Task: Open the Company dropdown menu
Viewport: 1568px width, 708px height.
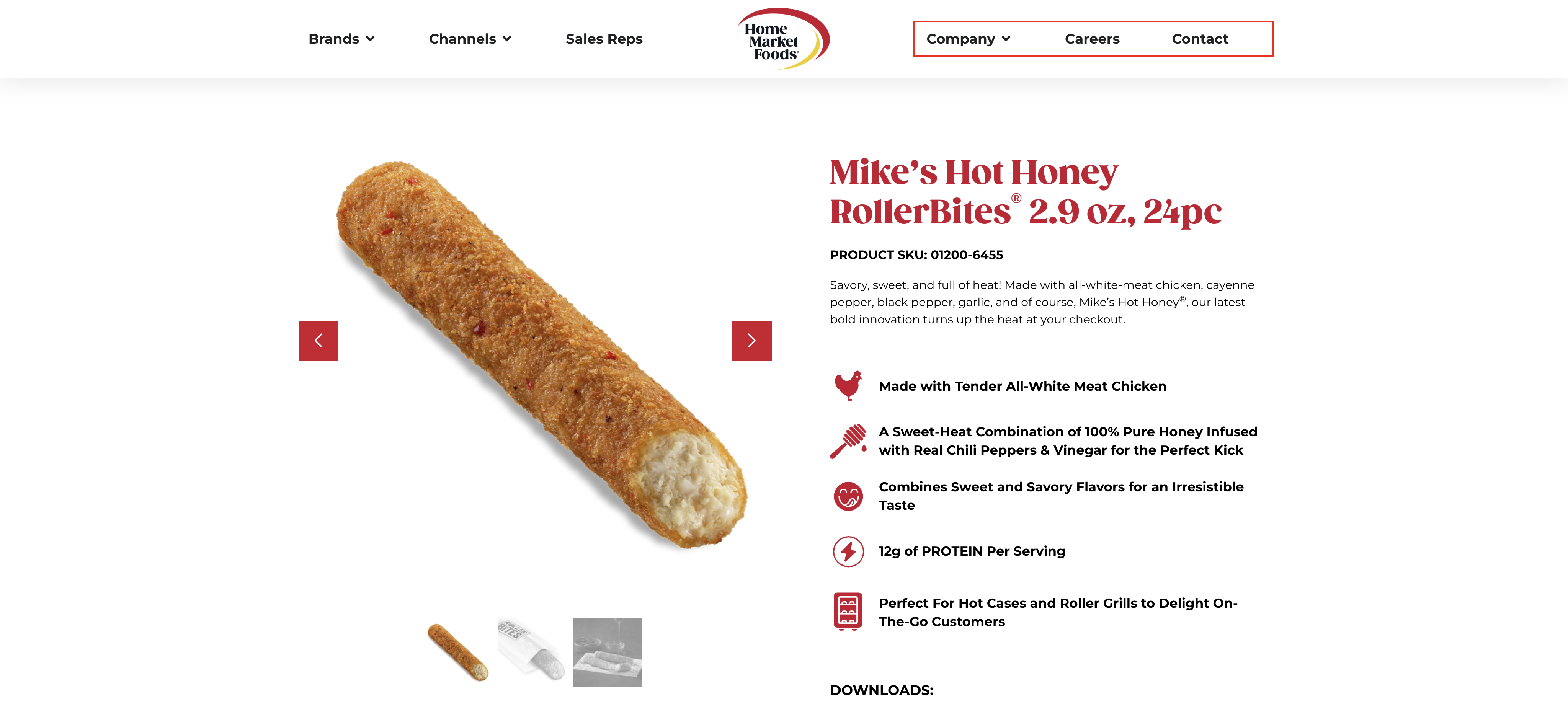Action: (x=968, y=39)
